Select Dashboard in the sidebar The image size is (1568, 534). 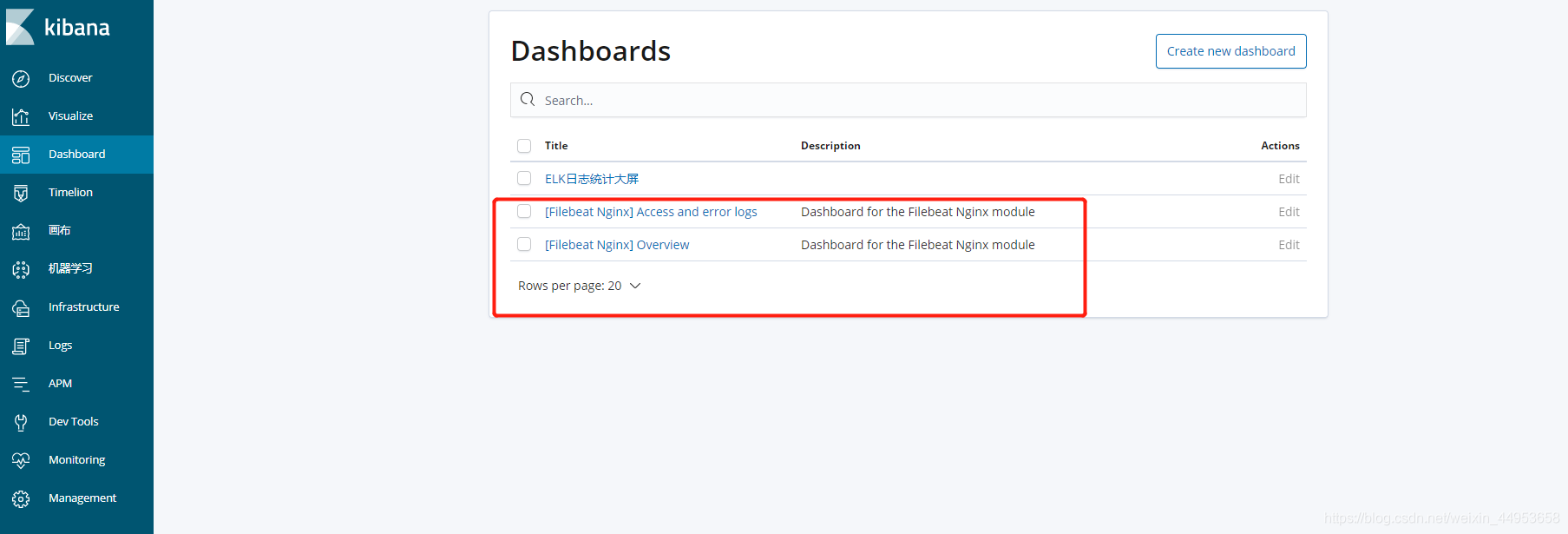click(x=76, y=155)
